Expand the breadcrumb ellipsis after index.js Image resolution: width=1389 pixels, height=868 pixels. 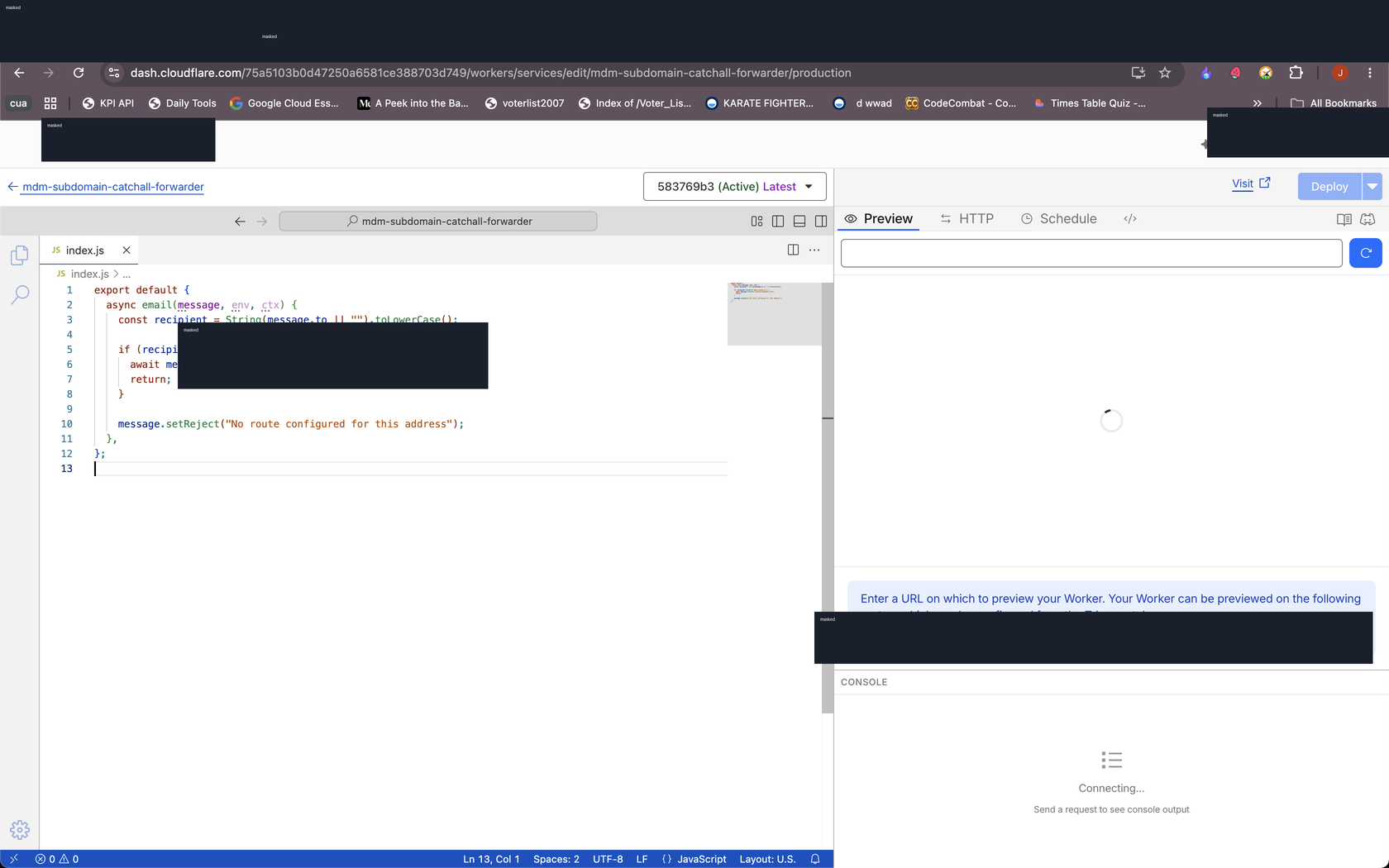[126, 274]
